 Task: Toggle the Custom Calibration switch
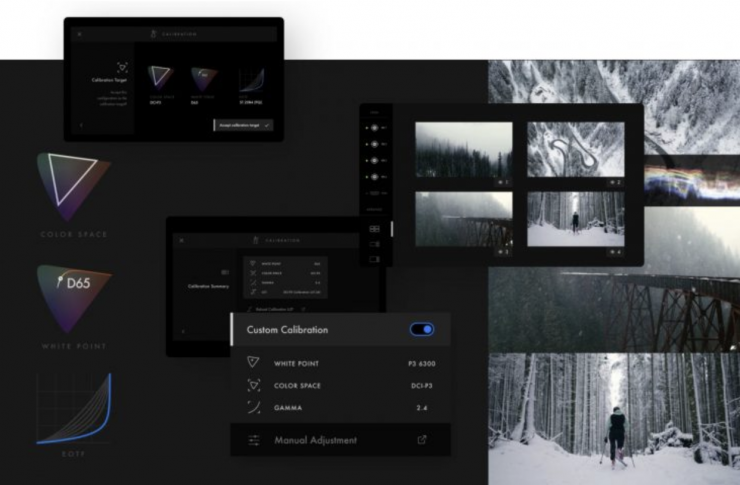point(422,329)
